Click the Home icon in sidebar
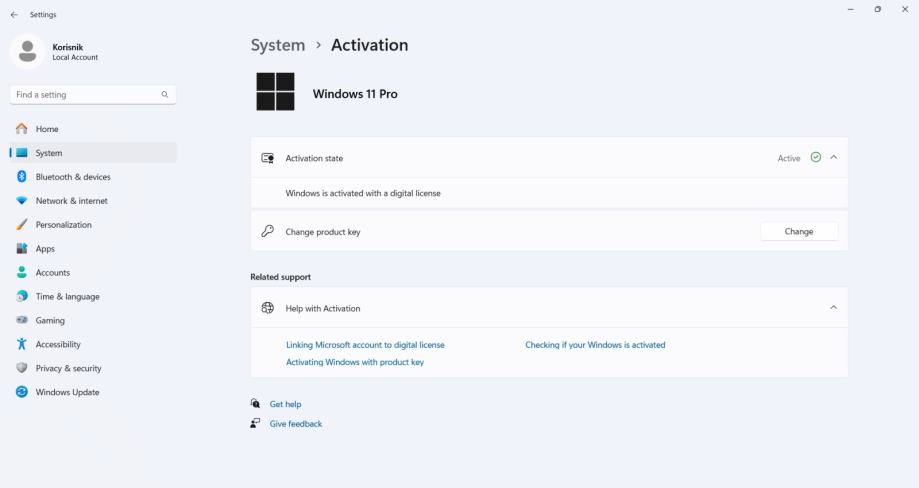Image resolution: width=919 pixels, height=488 pixels. tap(22, 129)
